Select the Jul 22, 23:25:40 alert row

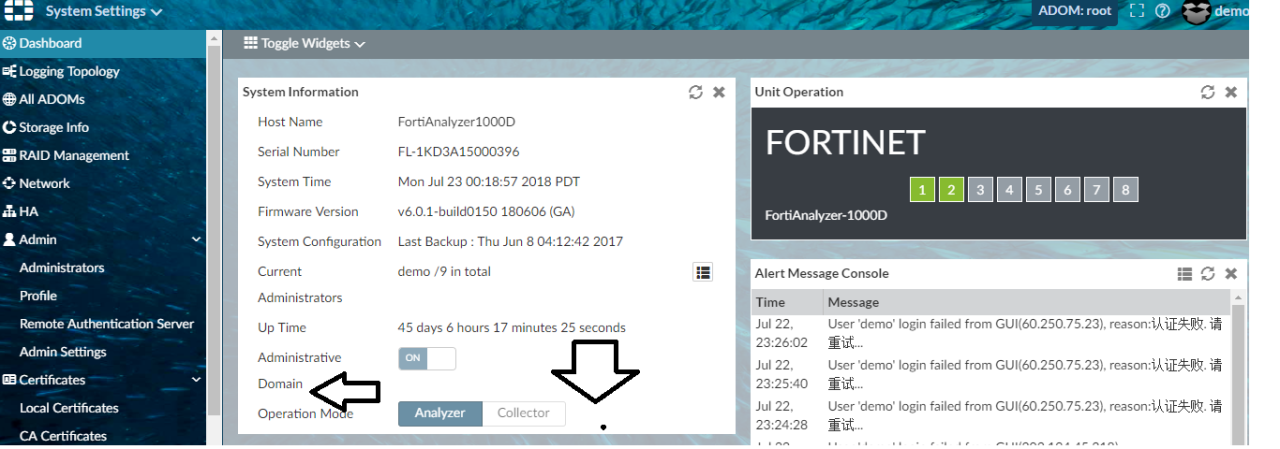[991, 375]
